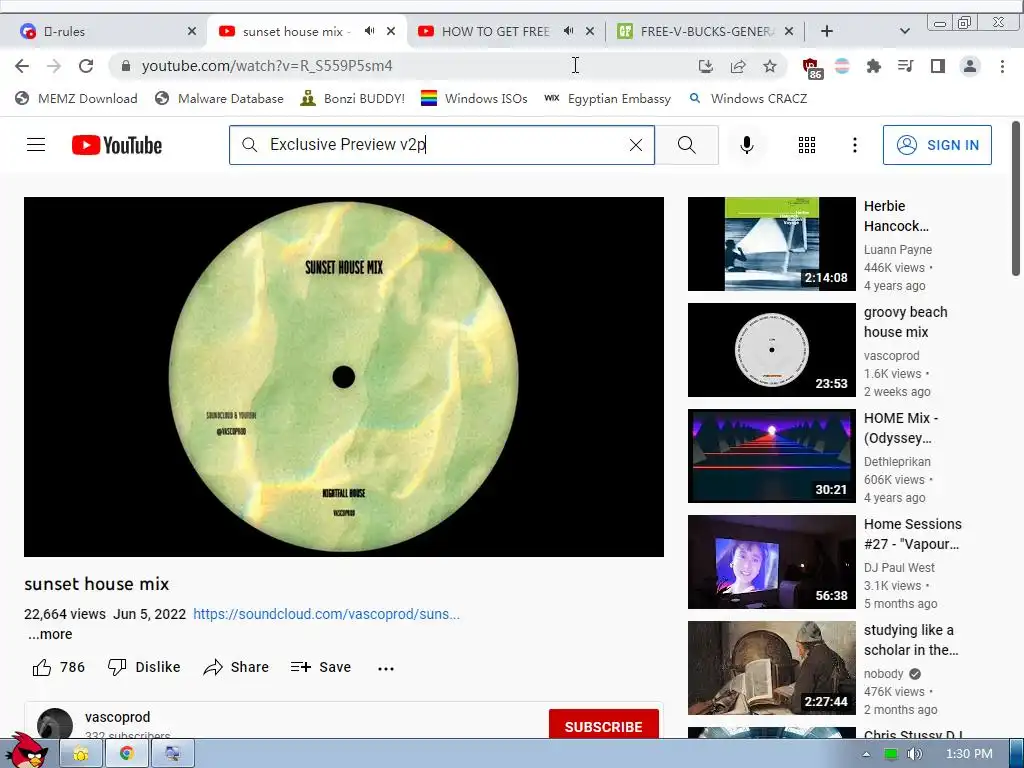The width and height of the screenshot is (1024, 768).
Task: Close the sunset house mix tab
Action: pos(391,31)
